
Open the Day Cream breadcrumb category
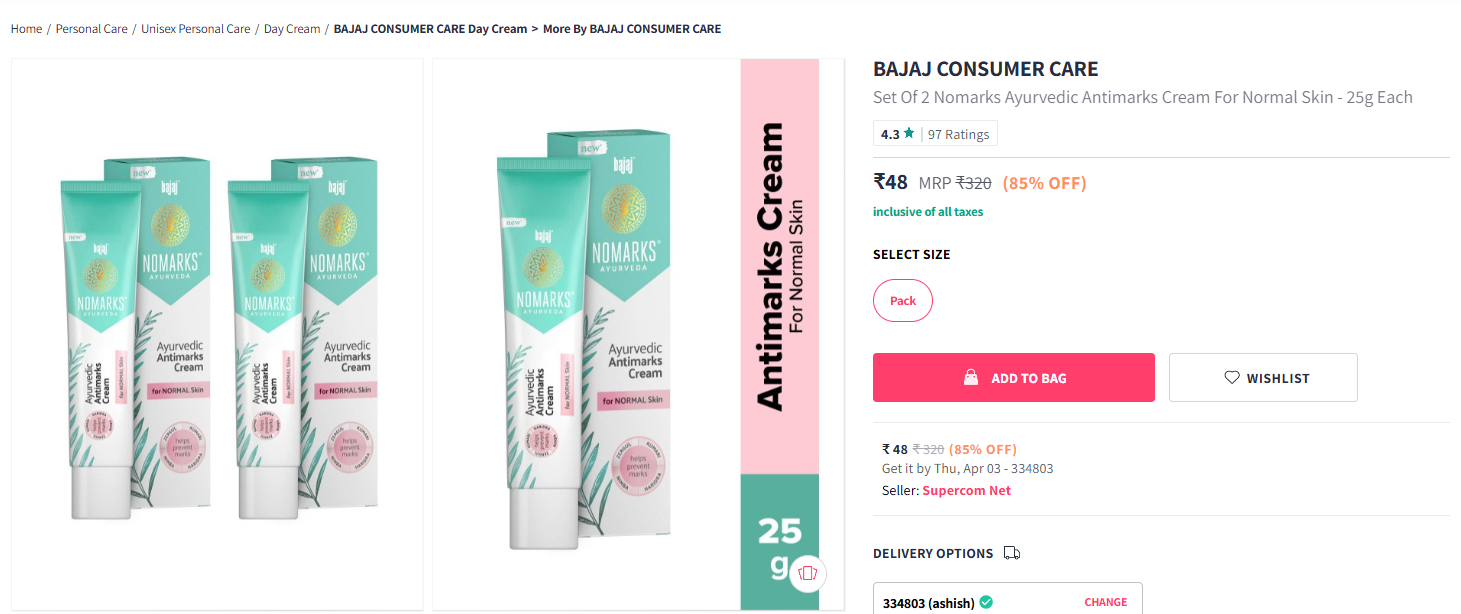click(x=292, y=29)
